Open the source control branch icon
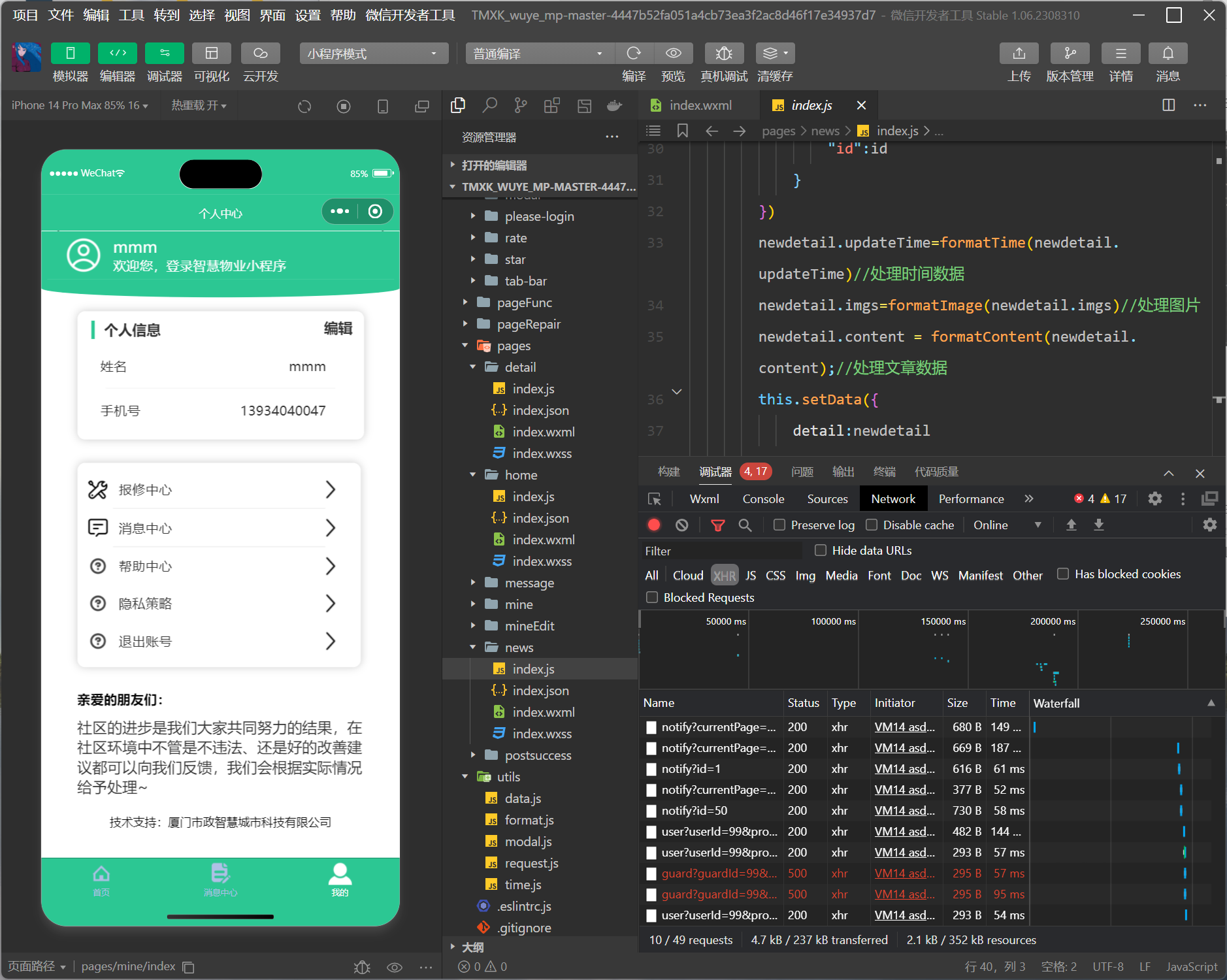Screen dimensions: 1227x980 tap(521, 105)
